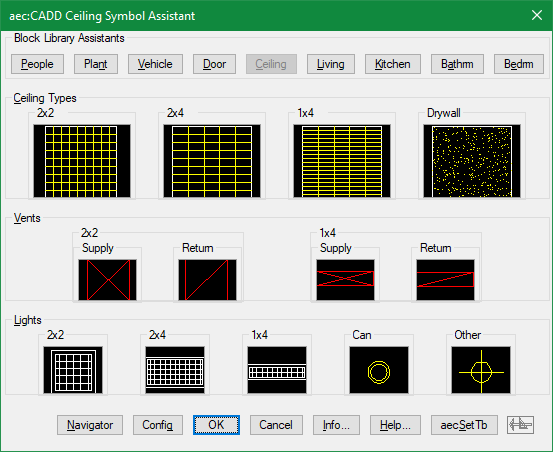Open the Config settings
Image resolution: width=553 pixels, height=452 pixels.
[x=158, y=425]
